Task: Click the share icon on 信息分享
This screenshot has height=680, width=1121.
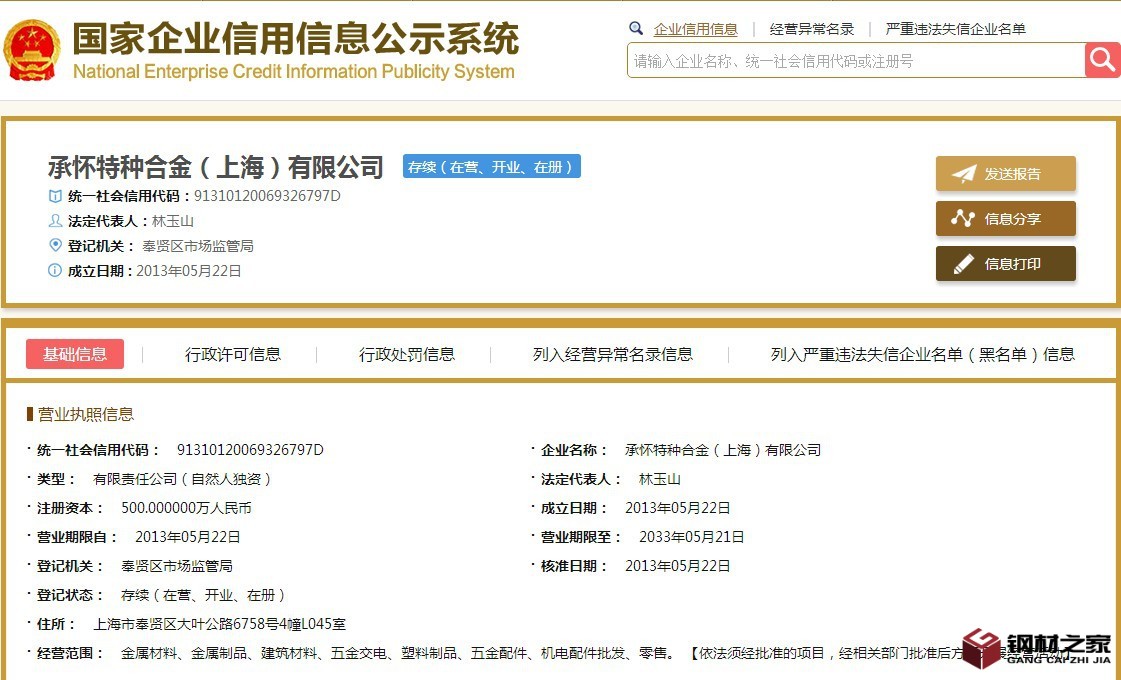Action: 963,219
